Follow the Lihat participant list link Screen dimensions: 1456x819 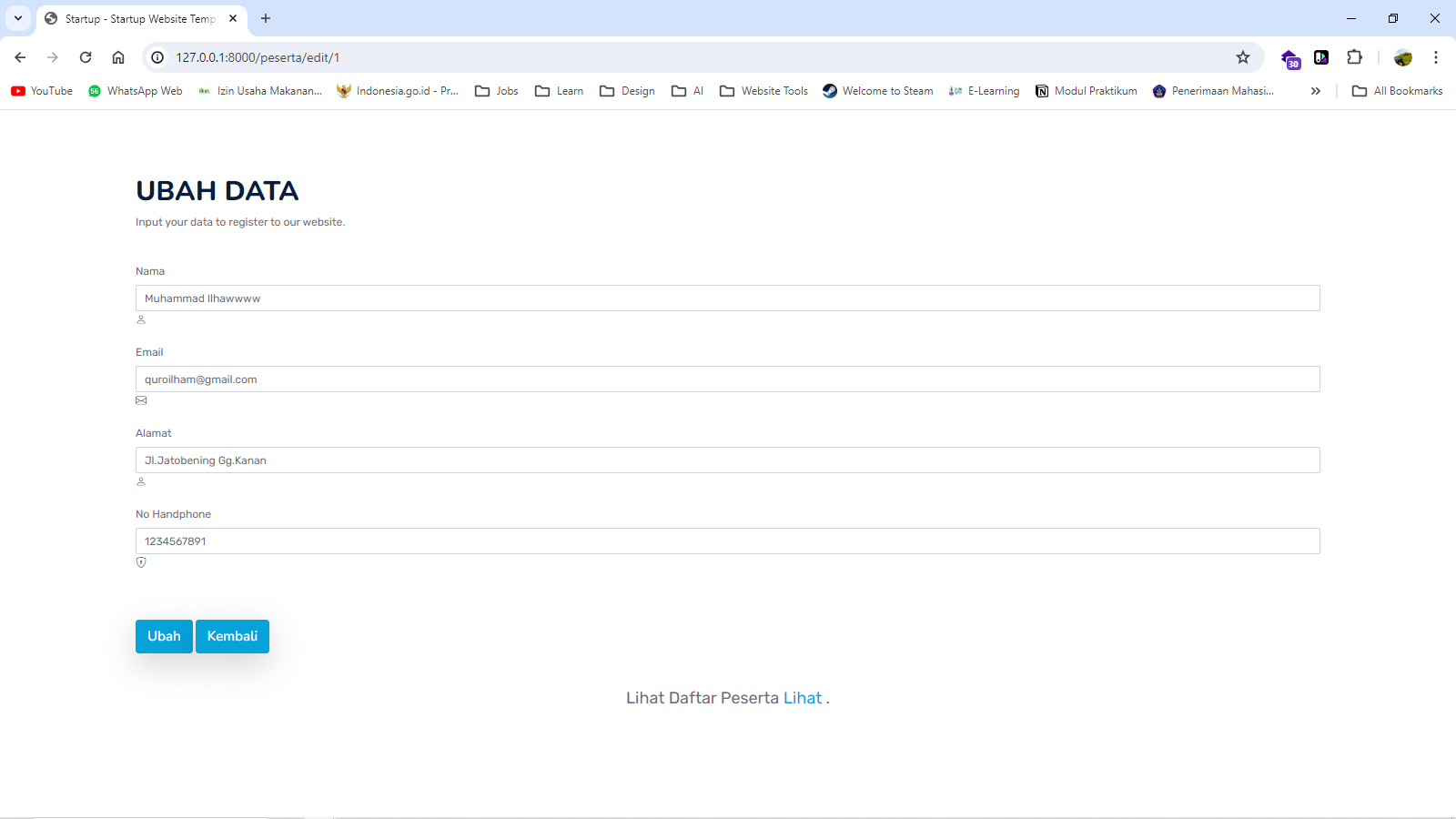(802, 698)
